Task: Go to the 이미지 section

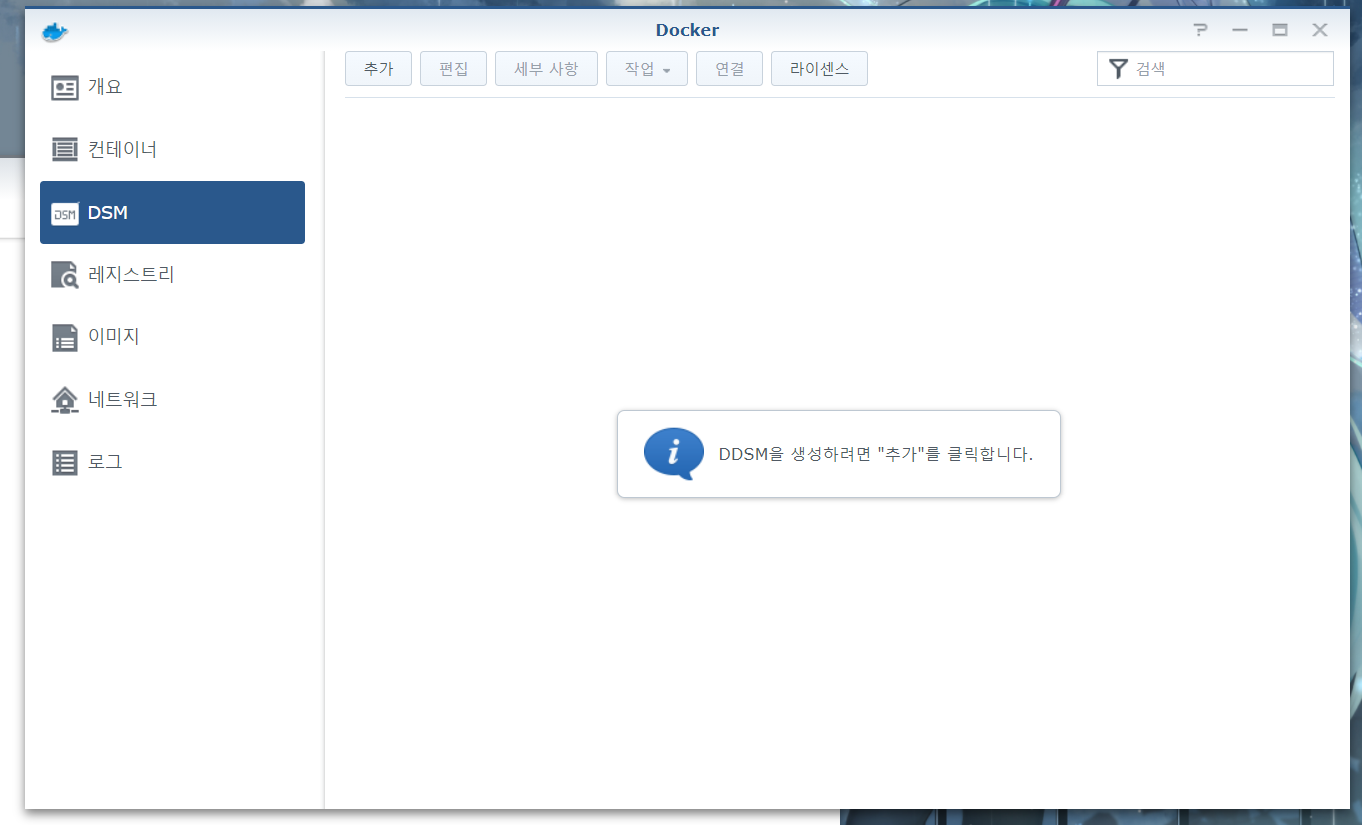Action: [x=172, y=337]
